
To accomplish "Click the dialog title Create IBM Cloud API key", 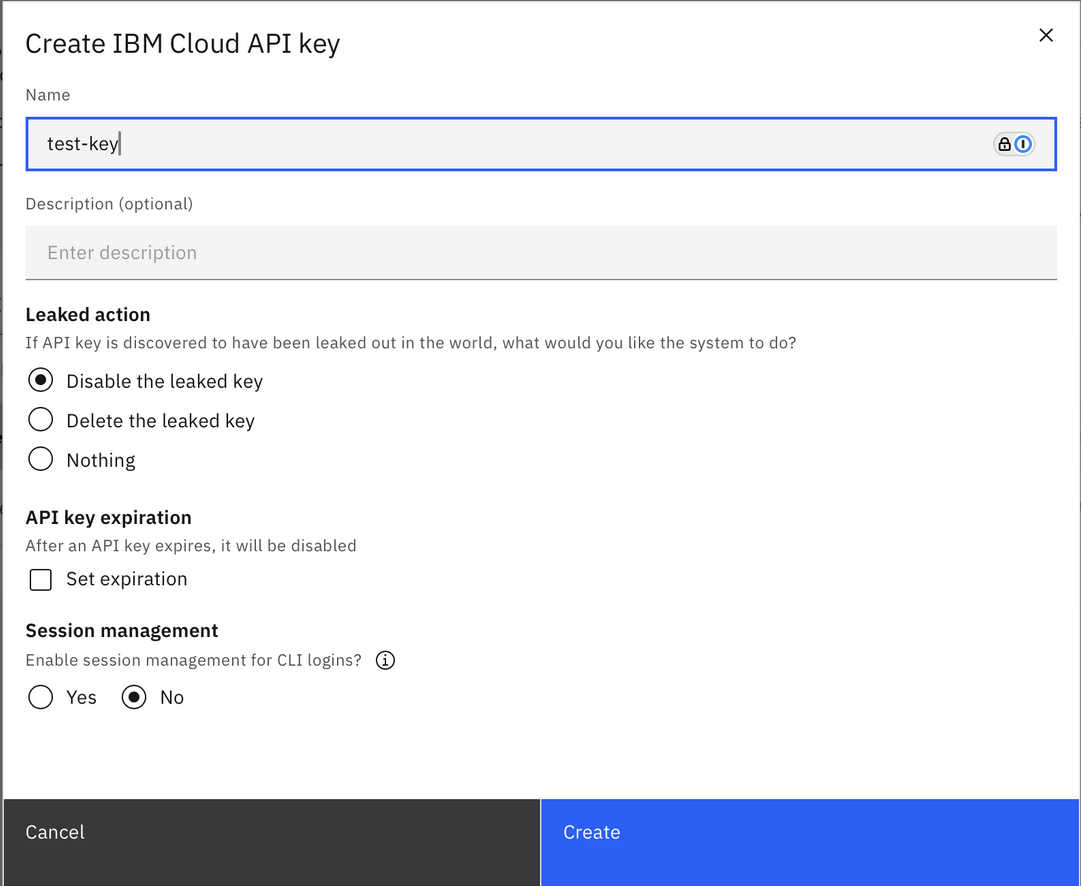I will click(183, 44).
